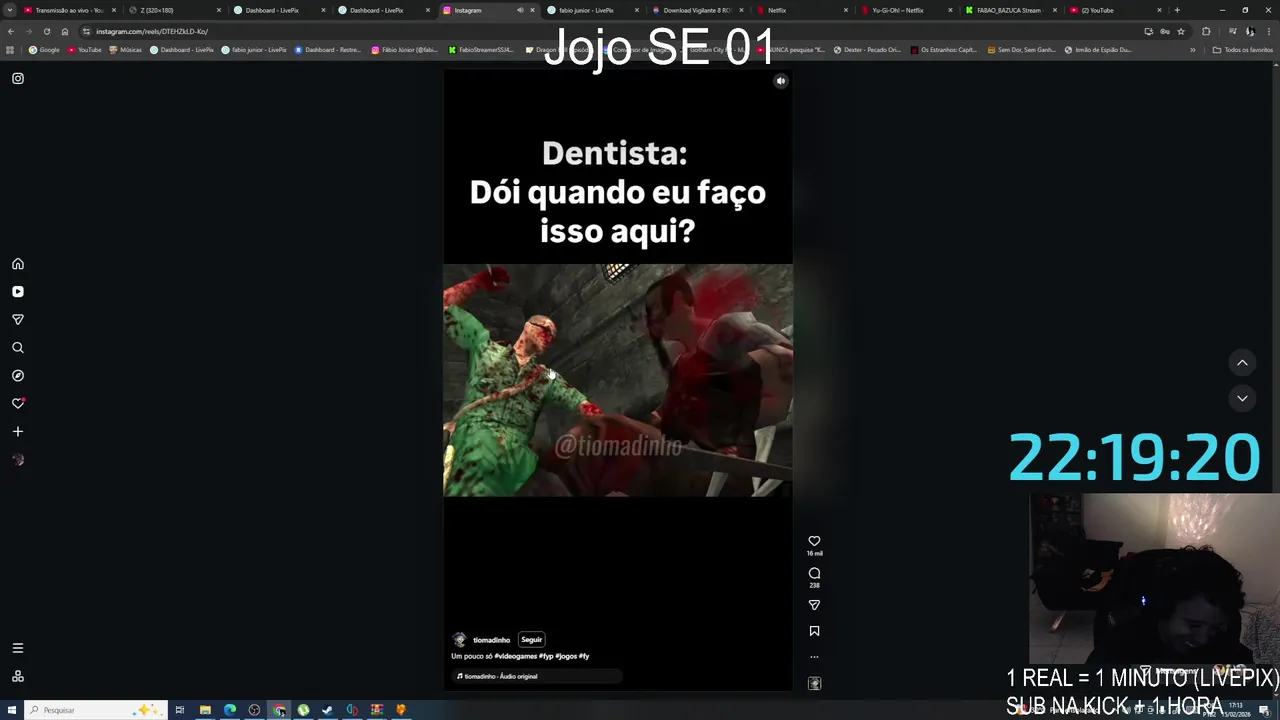
Task: Open WinRAR from the taskbar
Action: tap(376, 710)
